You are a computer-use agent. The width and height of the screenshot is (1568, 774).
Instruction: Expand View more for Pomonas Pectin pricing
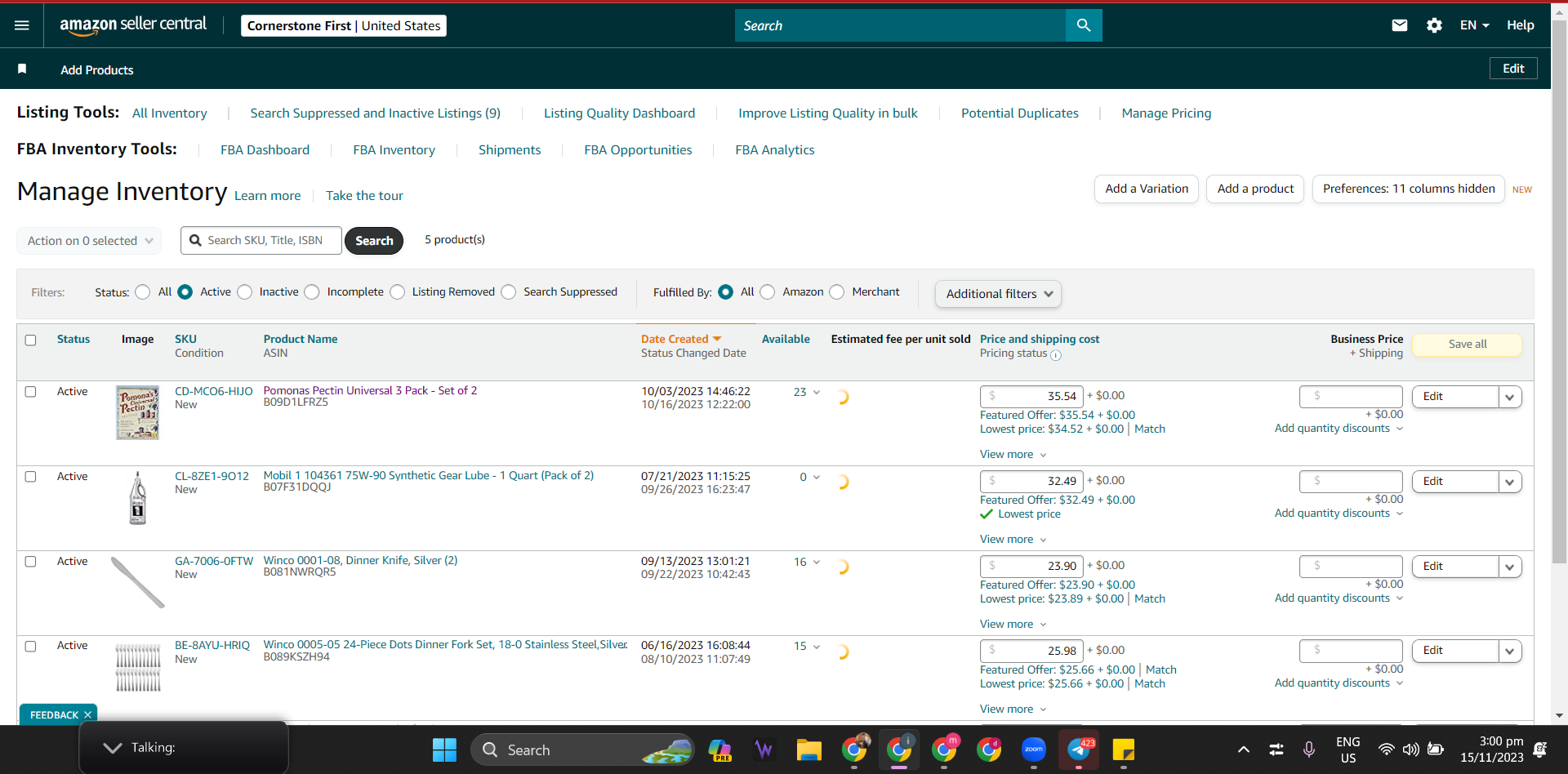(x=1013, y=455)
